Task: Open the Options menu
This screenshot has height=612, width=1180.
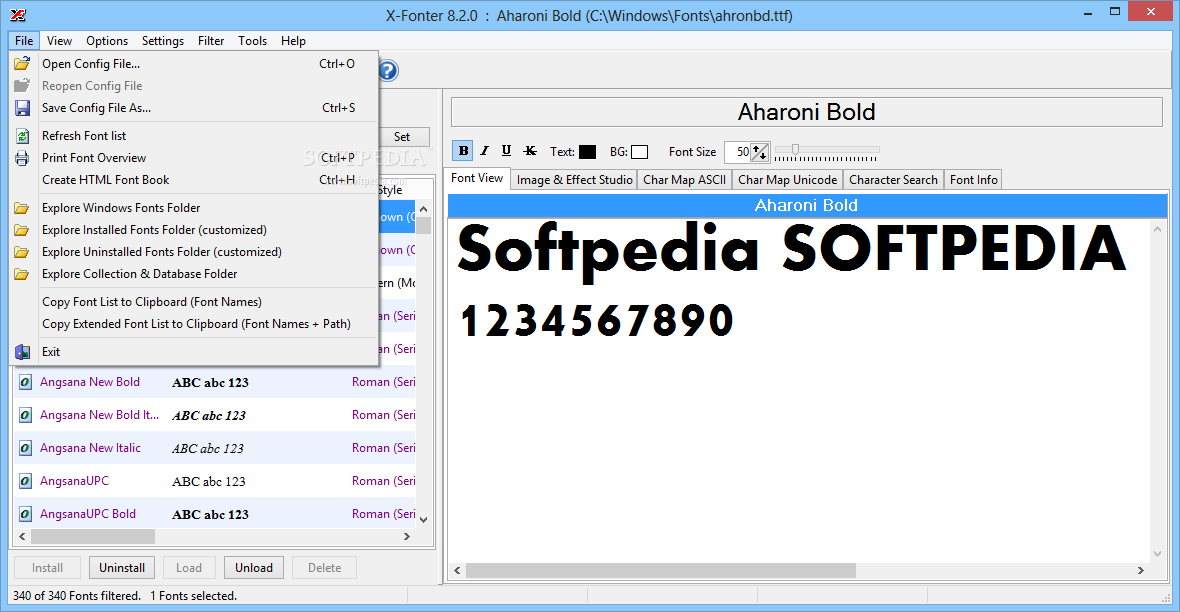Action: (x=107, y=41)
